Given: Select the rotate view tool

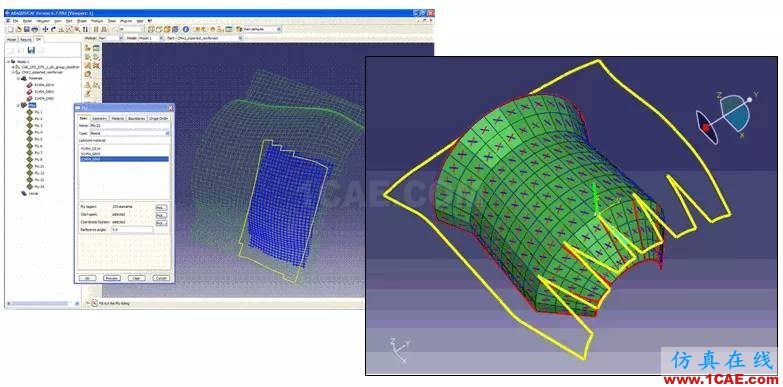Looking at the screenshot, I should pos(53,29).
